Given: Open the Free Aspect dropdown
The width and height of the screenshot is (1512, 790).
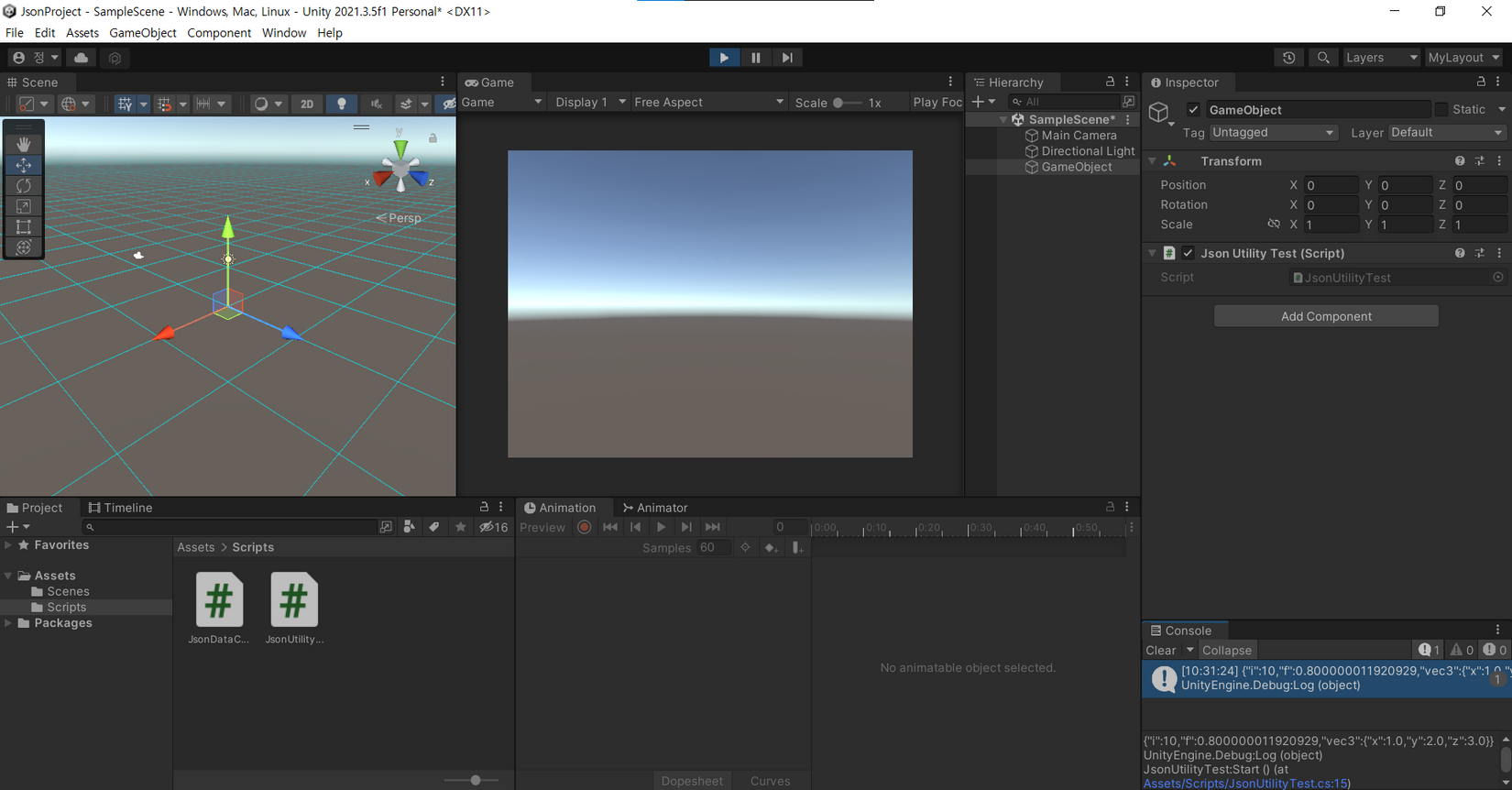Looking at the screenshot, I should click(x=709, y=103).
